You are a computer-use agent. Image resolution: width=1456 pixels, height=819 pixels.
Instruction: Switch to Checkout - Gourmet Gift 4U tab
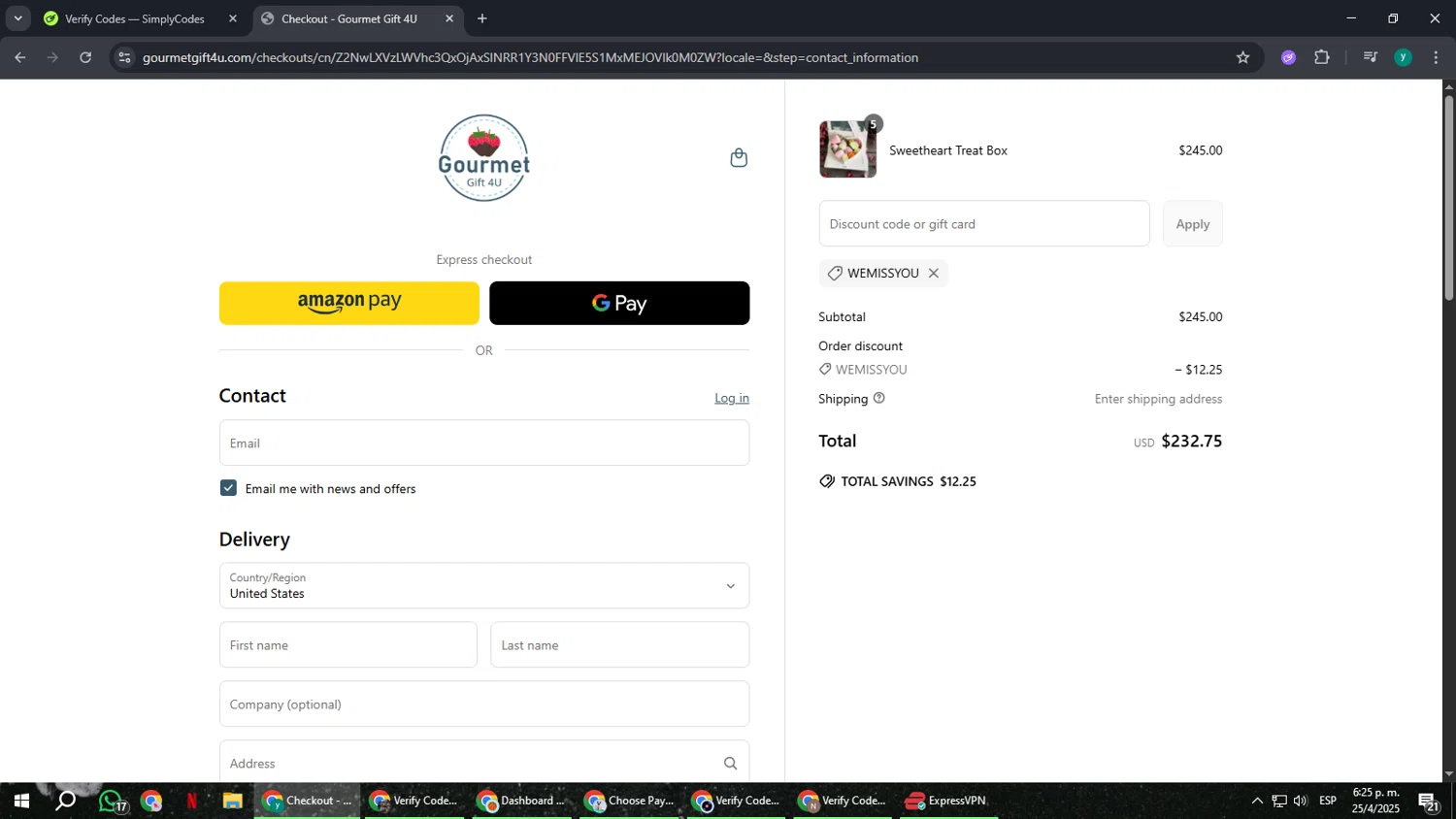(x=349, y=18)
